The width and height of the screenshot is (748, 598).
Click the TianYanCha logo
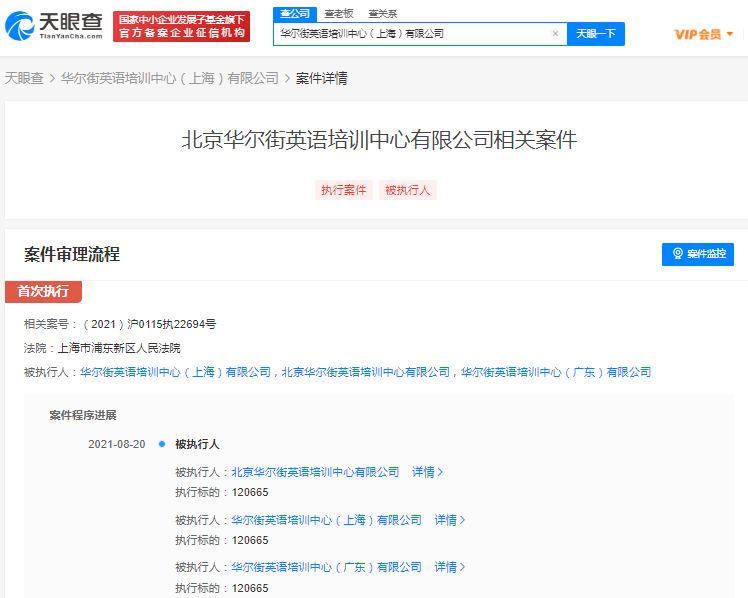pos(54,26)
